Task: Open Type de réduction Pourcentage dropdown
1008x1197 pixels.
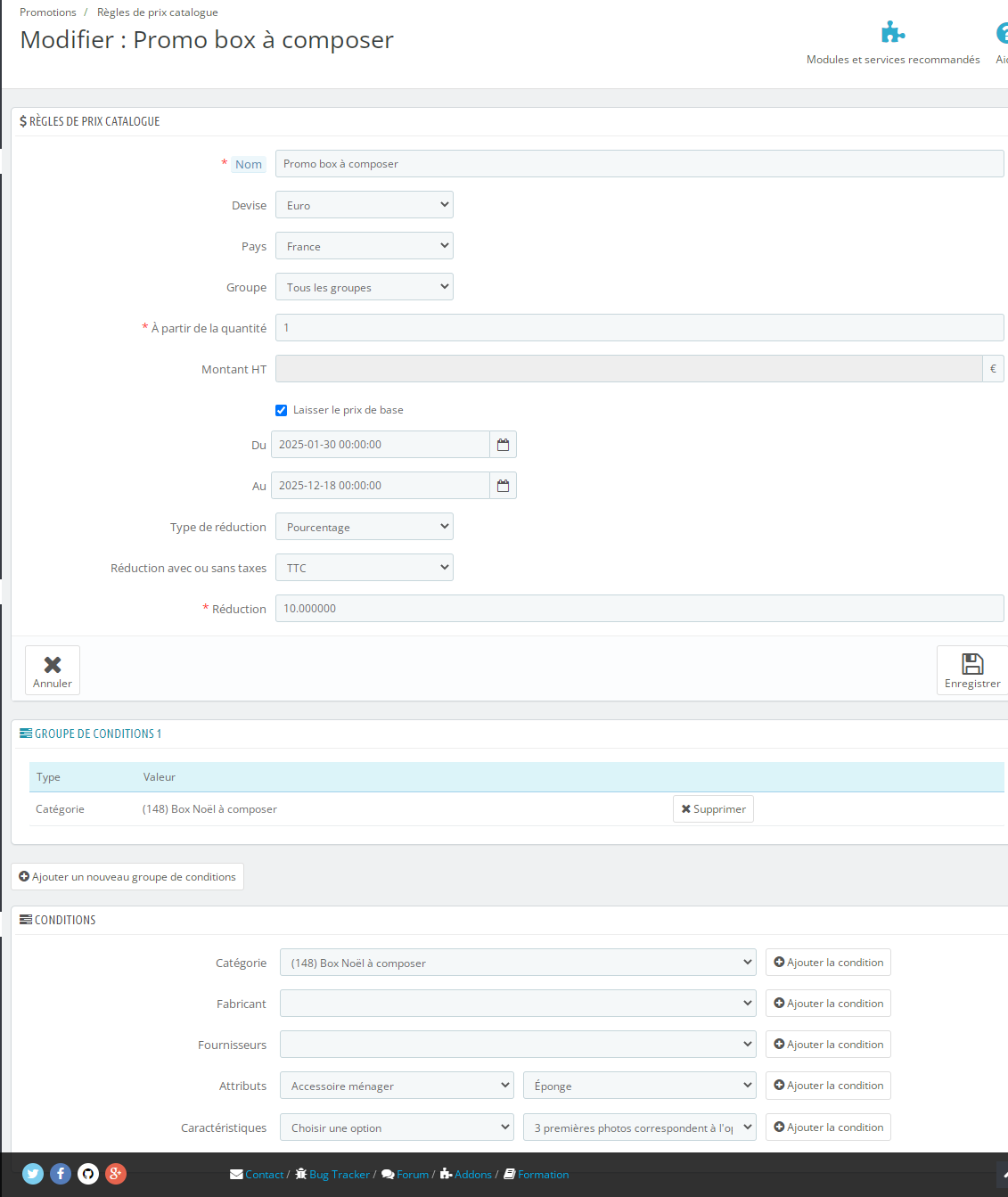Action: (x=365, y=527)
